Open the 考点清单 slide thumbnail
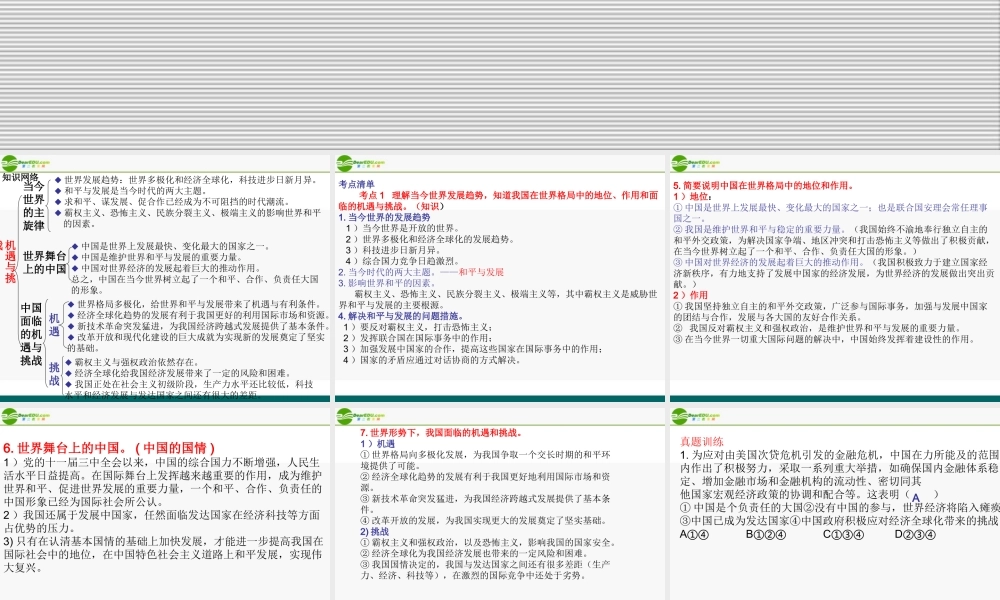Image resolution: width=1000 pixels, height=600 pixels. (500, 277)
